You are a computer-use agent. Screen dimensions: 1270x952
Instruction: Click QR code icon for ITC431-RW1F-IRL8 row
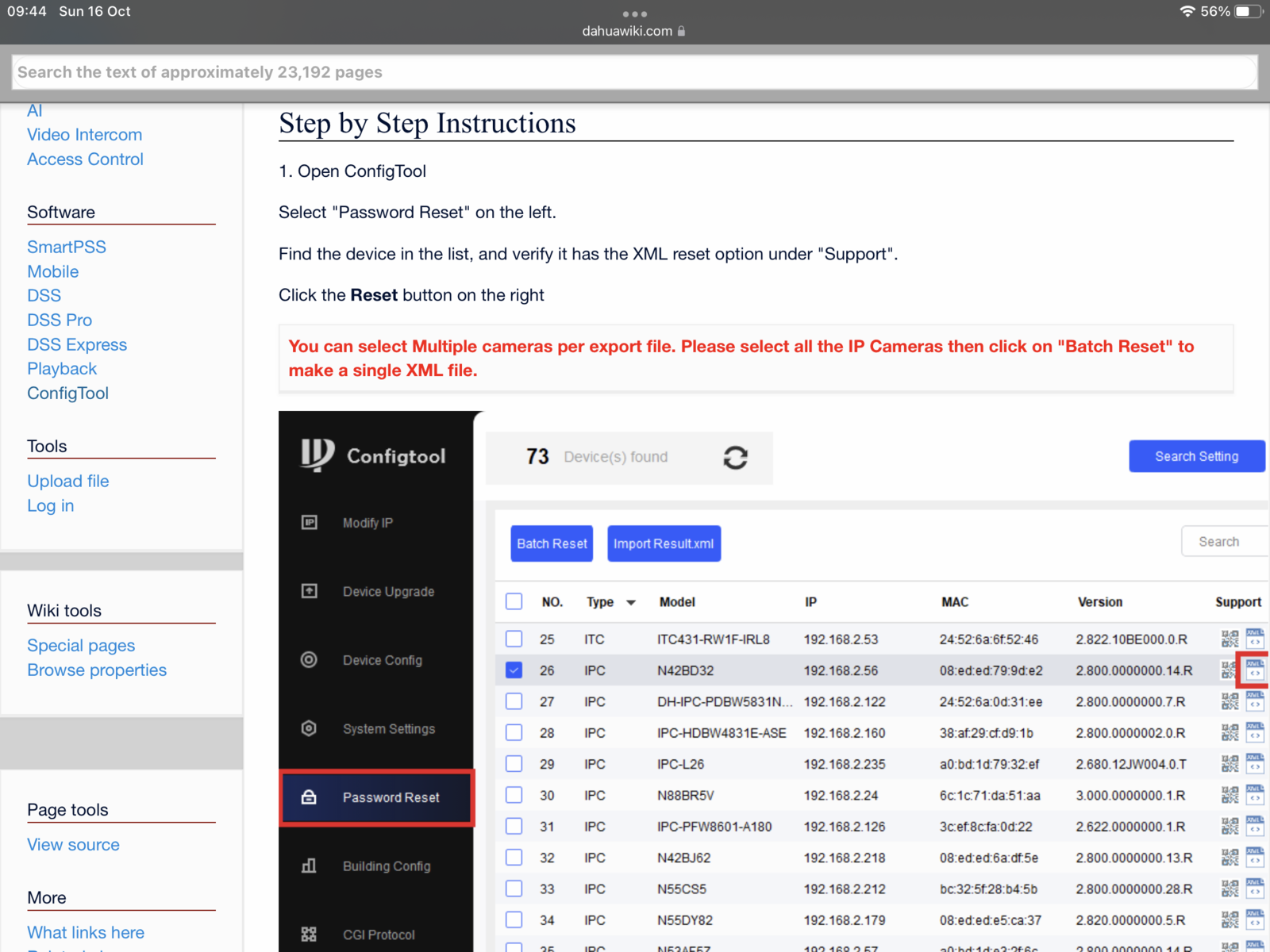pos(1230,639)
